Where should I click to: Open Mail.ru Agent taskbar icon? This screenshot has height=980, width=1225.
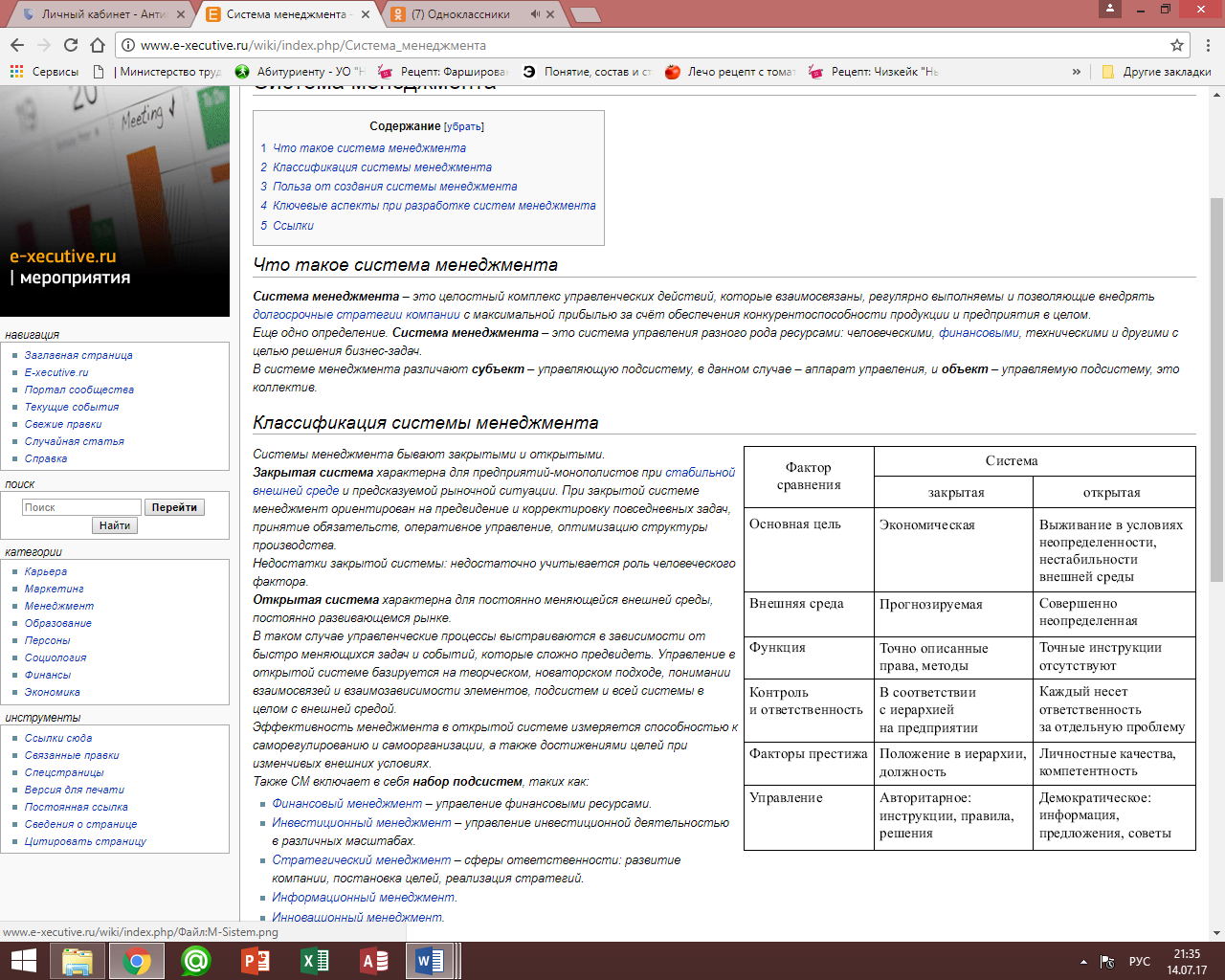click(195, 961)
